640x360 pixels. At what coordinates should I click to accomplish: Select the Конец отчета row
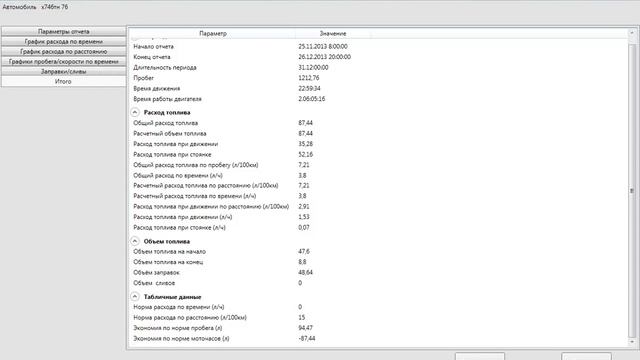pyautogui.click(x=379, y=57)
